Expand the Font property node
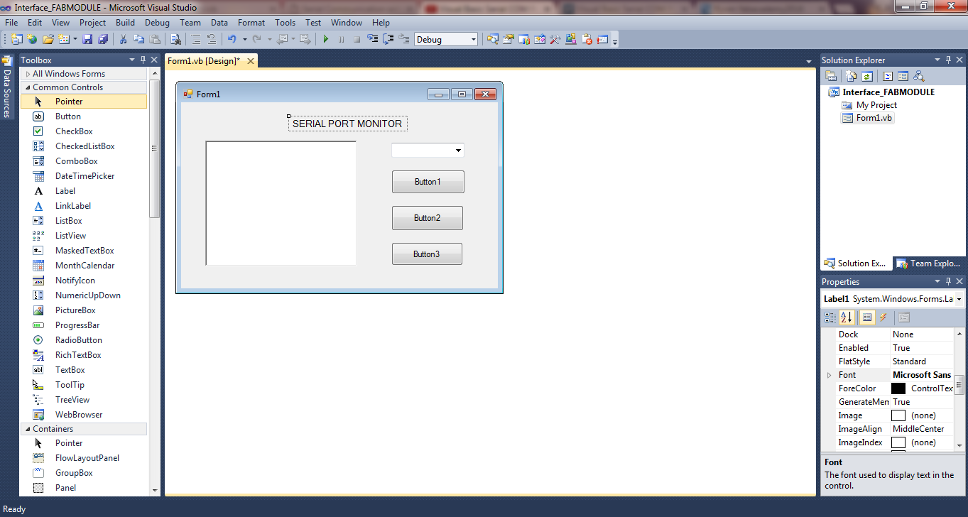The image size is (968, 517). click(829, 375)
